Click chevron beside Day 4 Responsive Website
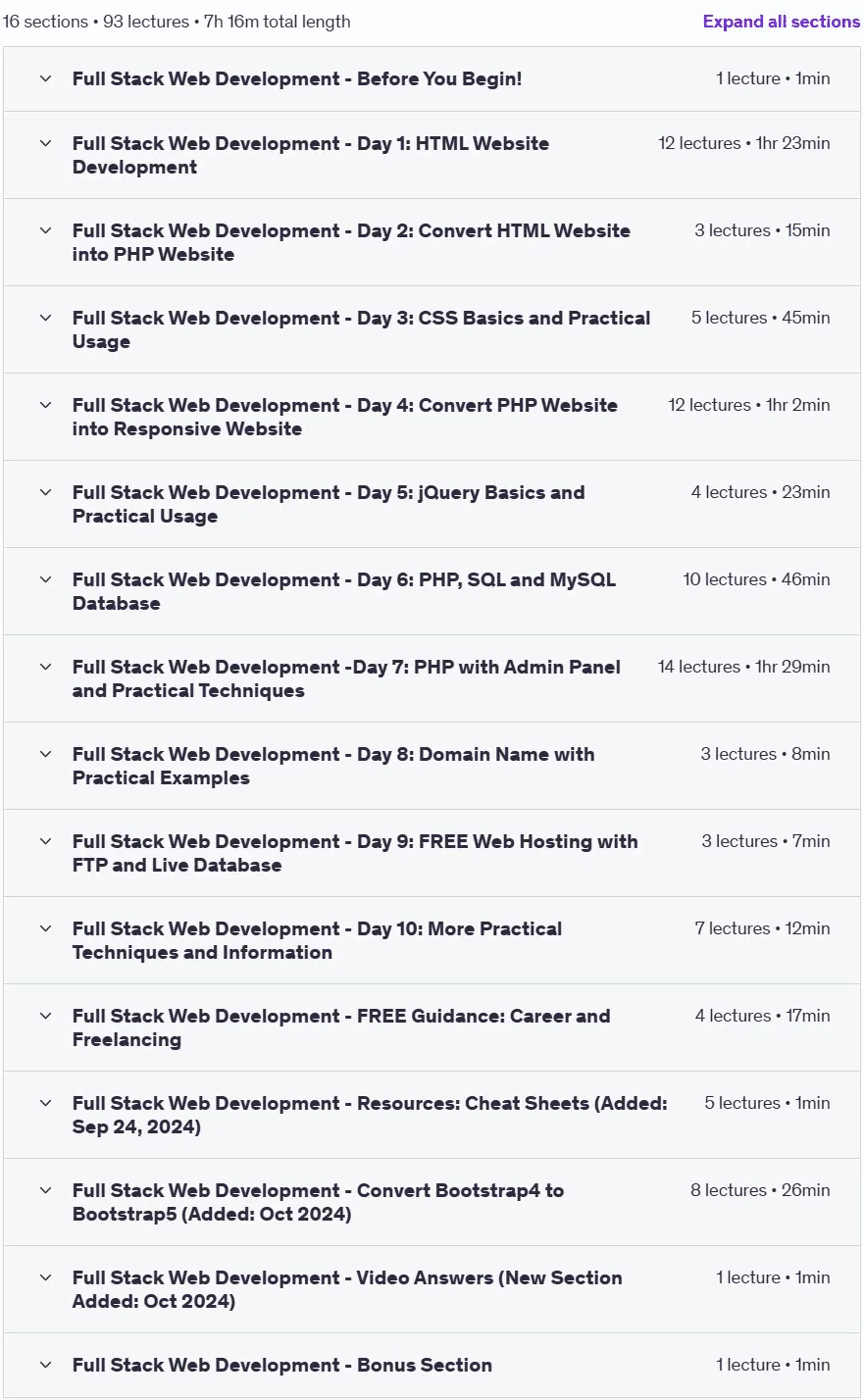 click(x=45, y=405)
